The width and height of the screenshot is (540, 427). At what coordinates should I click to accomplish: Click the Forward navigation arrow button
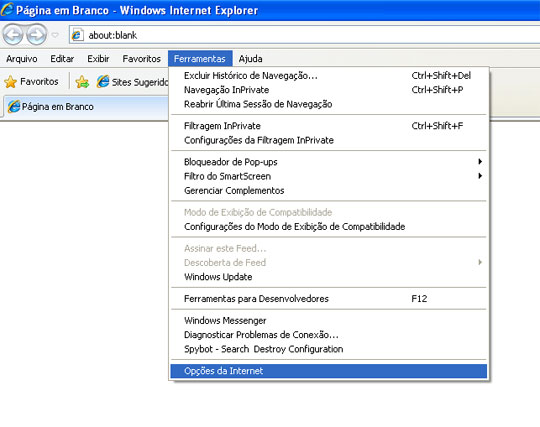click(37, 34)
